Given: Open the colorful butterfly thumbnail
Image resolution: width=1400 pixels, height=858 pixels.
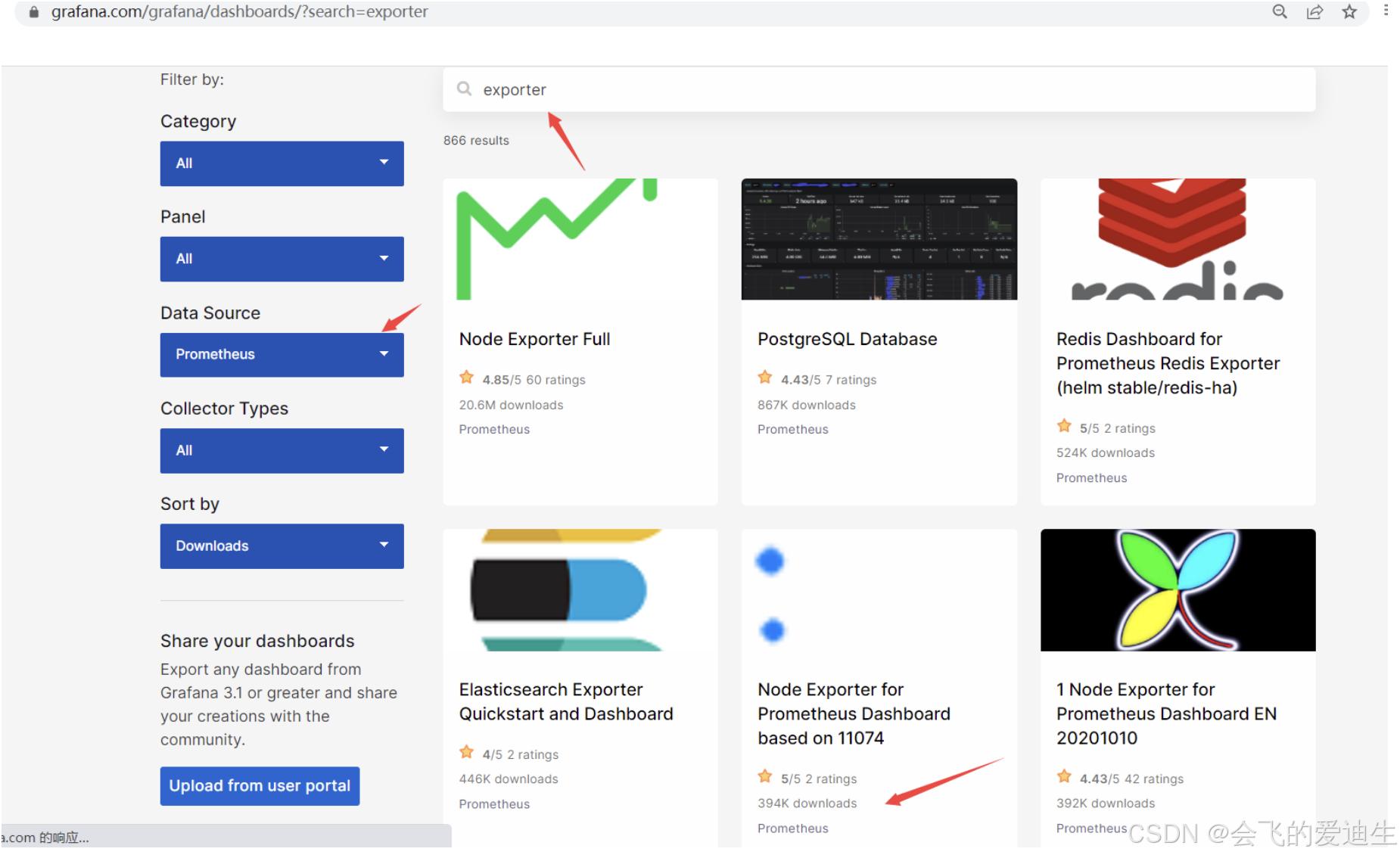Looking at the screenshot, I should point(1178,590).
